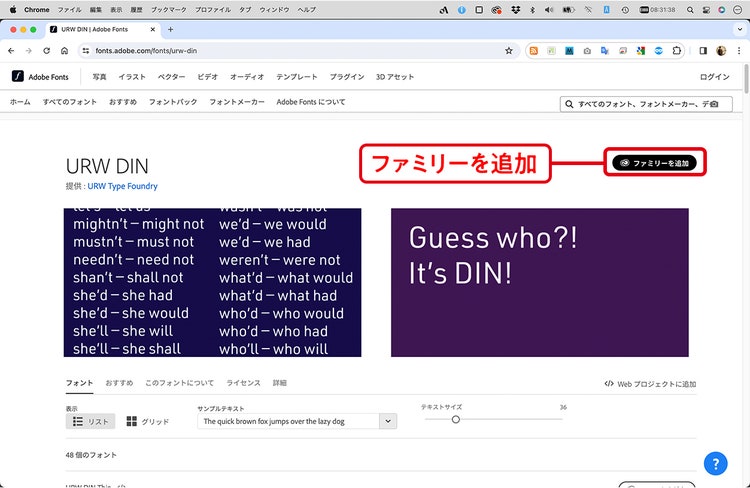The width and height of the screenshot is (750, 488).
Task: Click the black ファミリーを追加 button
Action: pyautogui.click(x=654, y=163)
